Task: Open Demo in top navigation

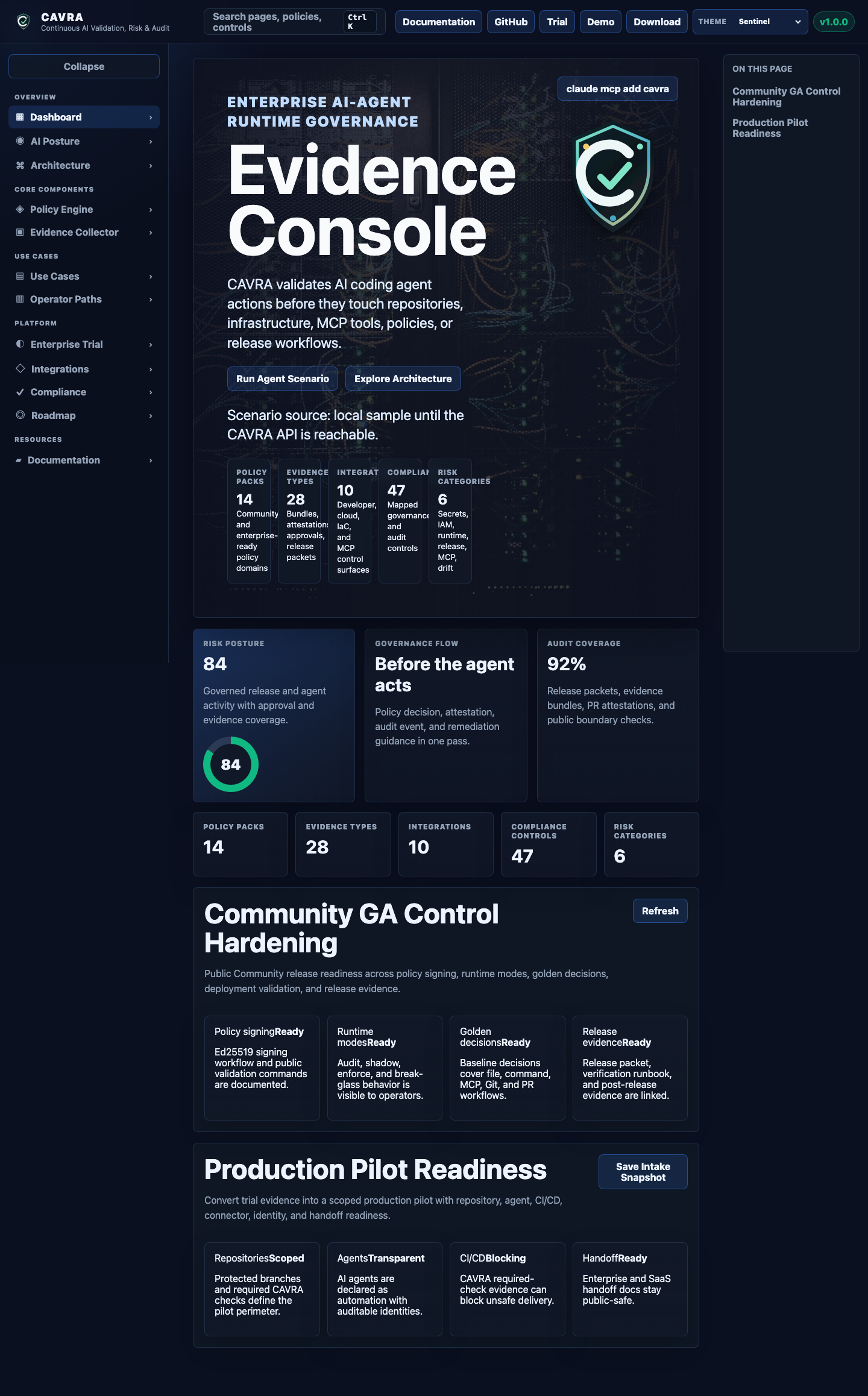Action: click(x=600, y=22)
